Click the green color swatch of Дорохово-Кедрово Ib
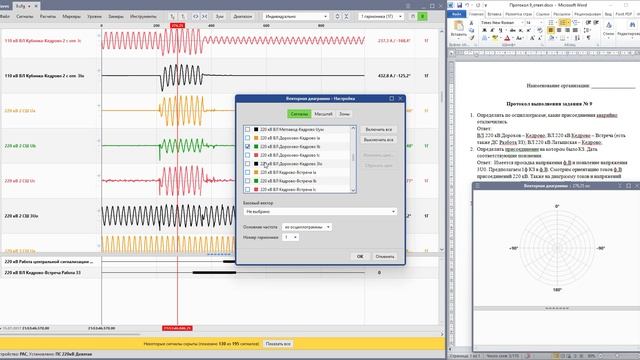Image resolution: width=640 pixels, height=360 pixels. (256, 147)
